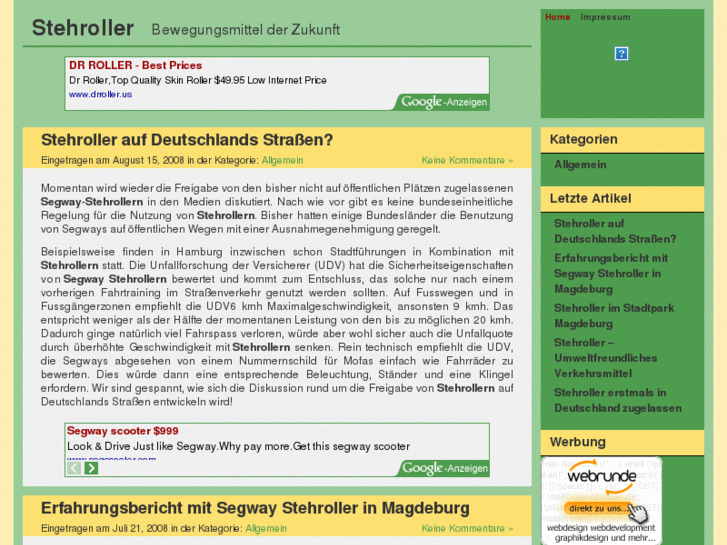Open Erfahrungsbericht mit Segway Stehroller headline

(x=255, y=508)
